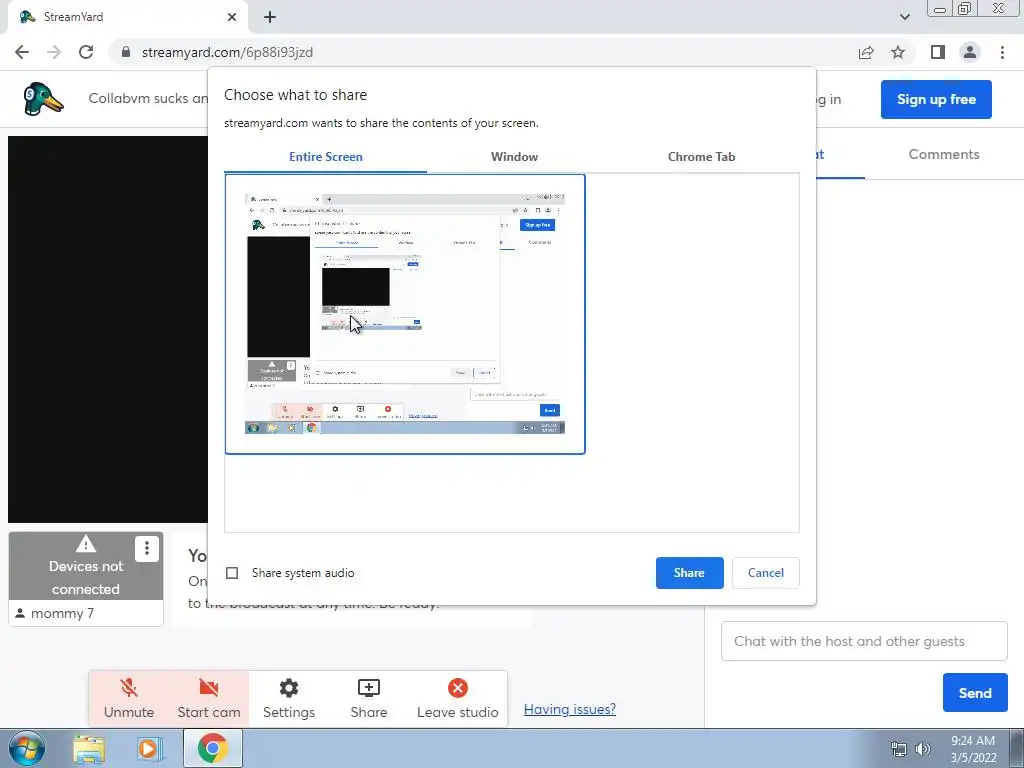Click the Chrome taskbar icon
The image size is (1024, 768).
pyautogui.click(x=212, y=749)
